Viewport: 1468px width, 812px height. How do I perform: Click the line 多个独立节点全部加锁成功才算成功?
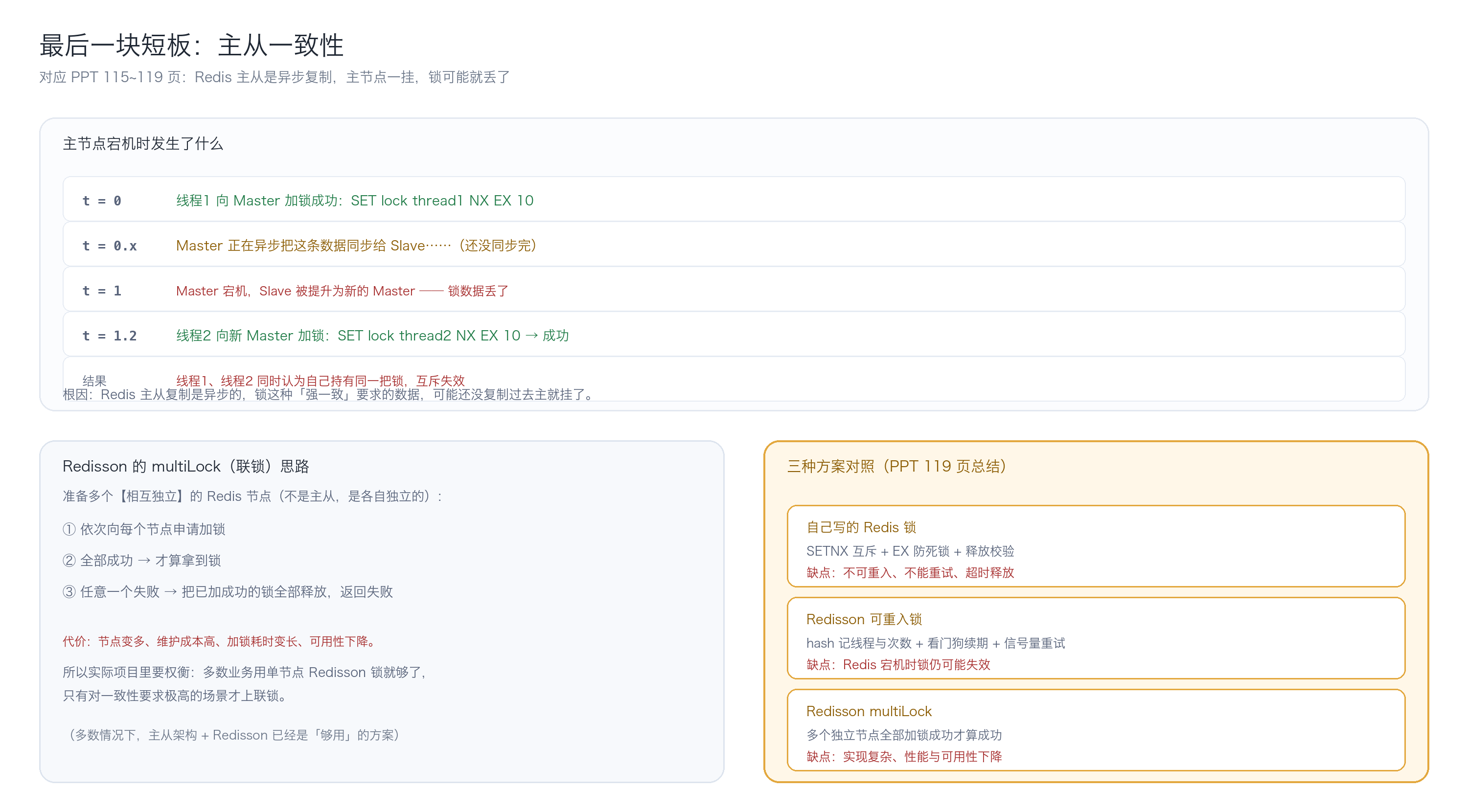click(904, 735)
